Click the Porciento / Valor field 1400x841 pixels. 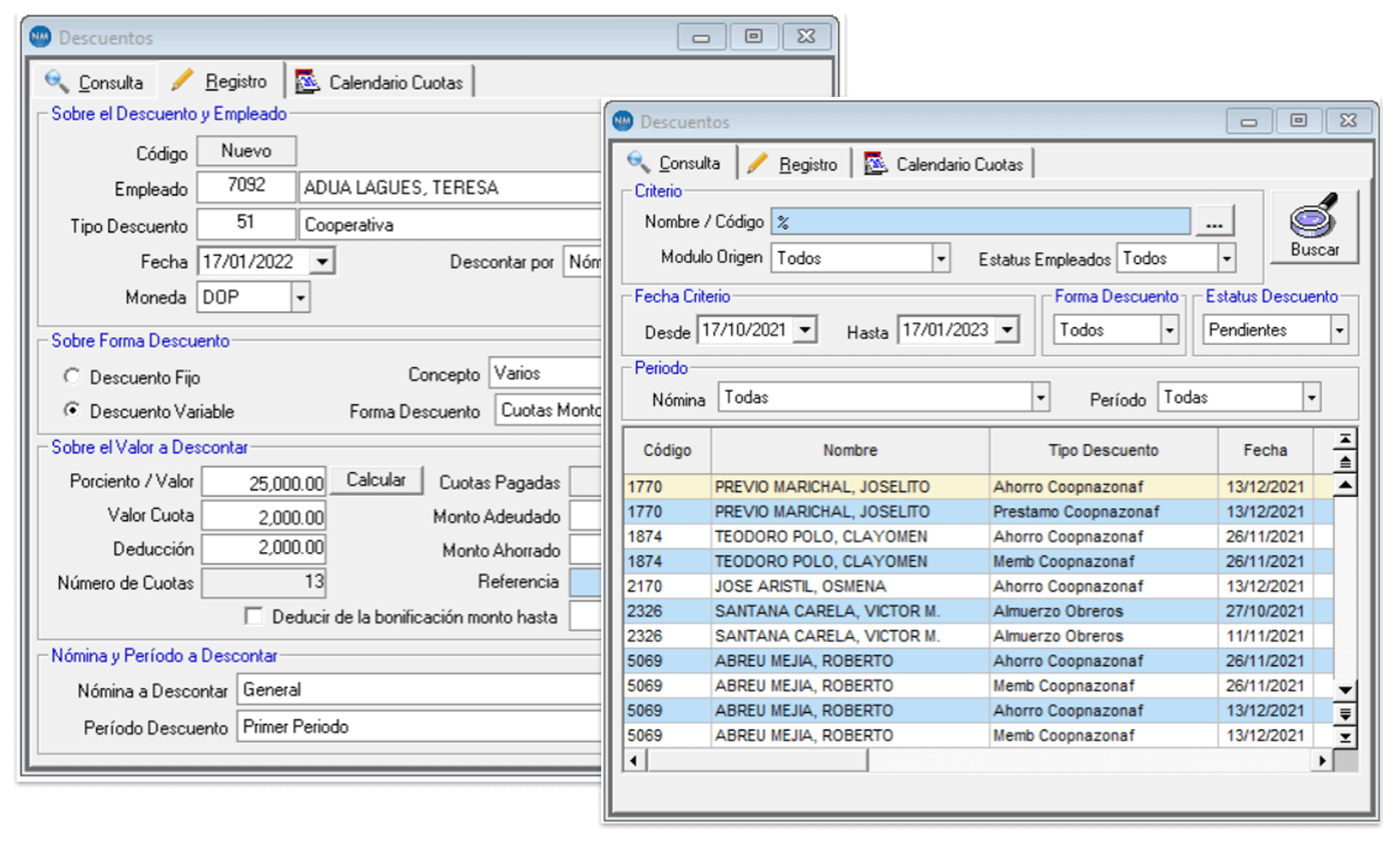[264, 483]
